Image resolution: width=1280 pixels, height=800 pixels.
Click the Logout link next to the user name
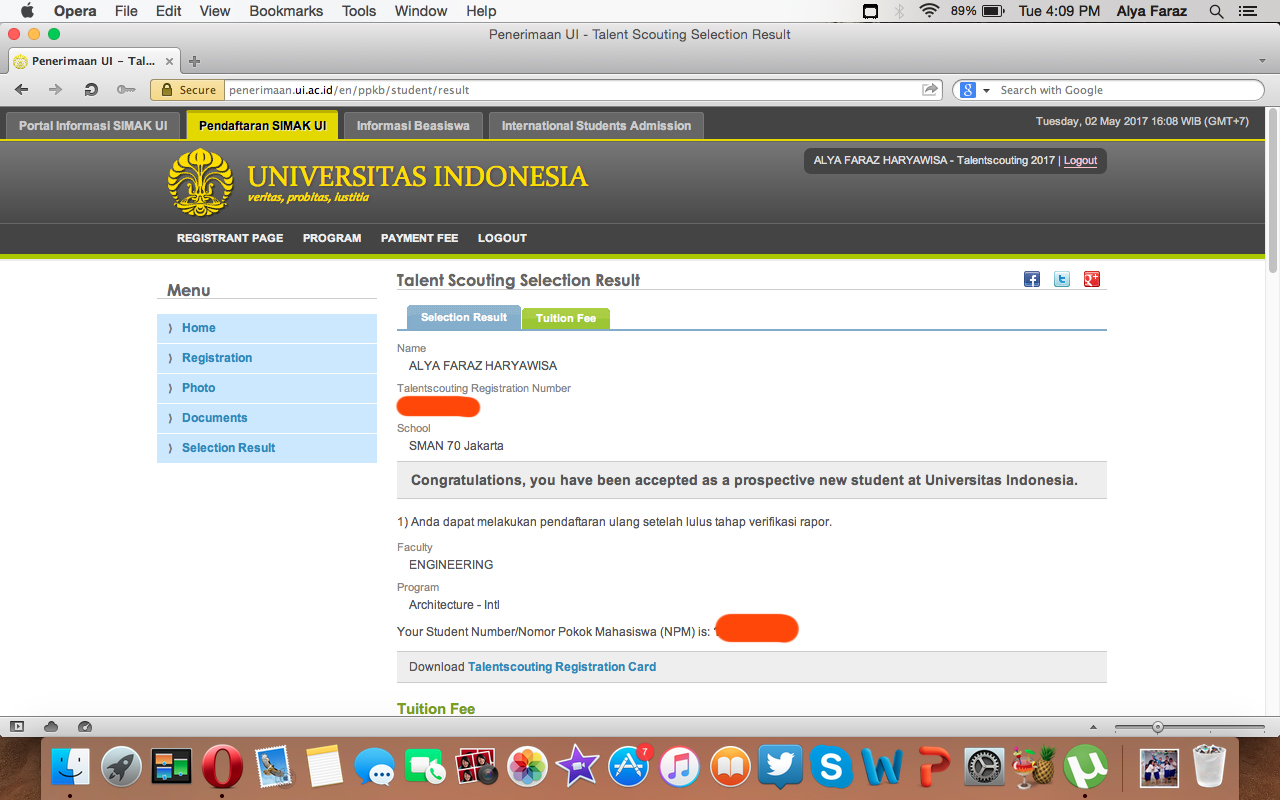[1079, 160]
